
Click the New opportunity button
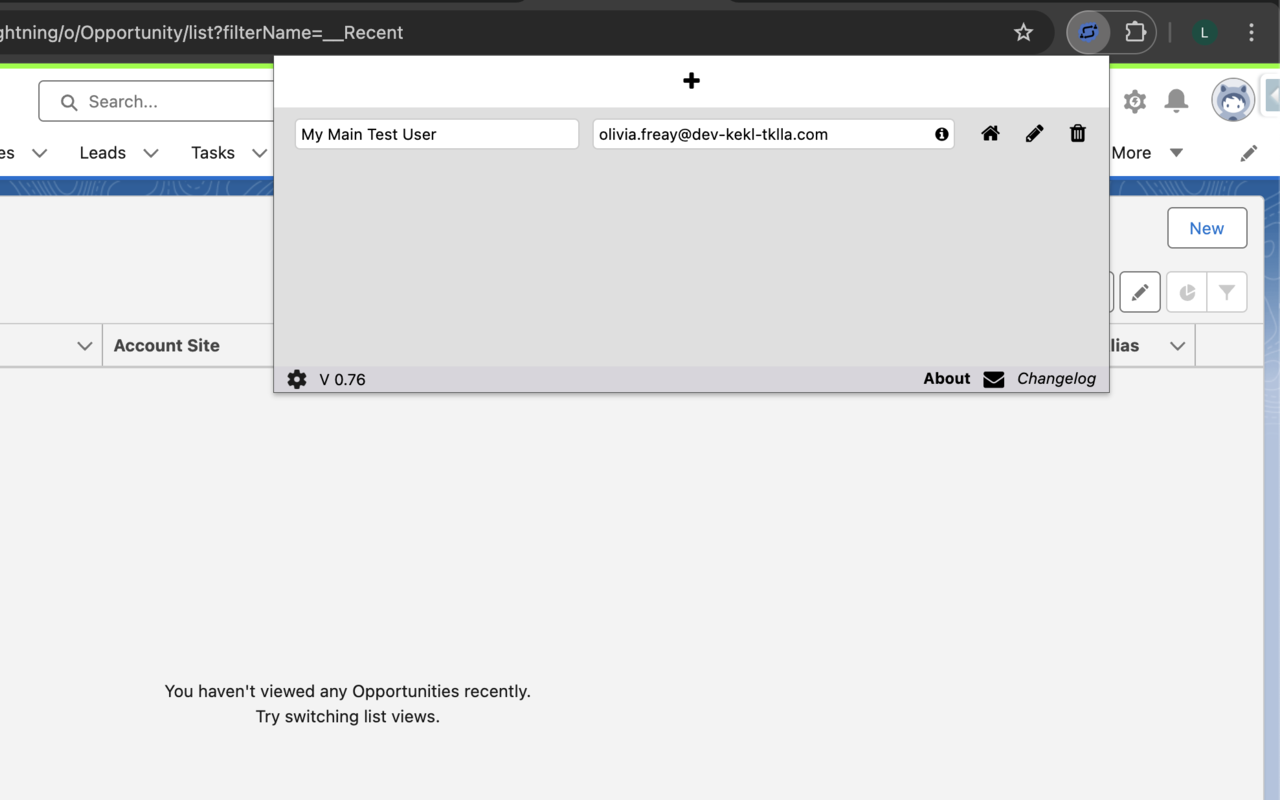click(x=1207, y=228)
